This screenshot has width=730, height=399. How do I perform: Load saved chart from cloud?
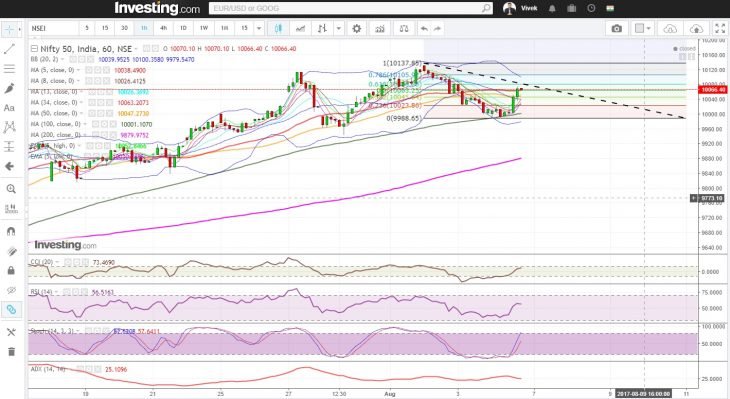pyautogui.click(x=670, y=28)
